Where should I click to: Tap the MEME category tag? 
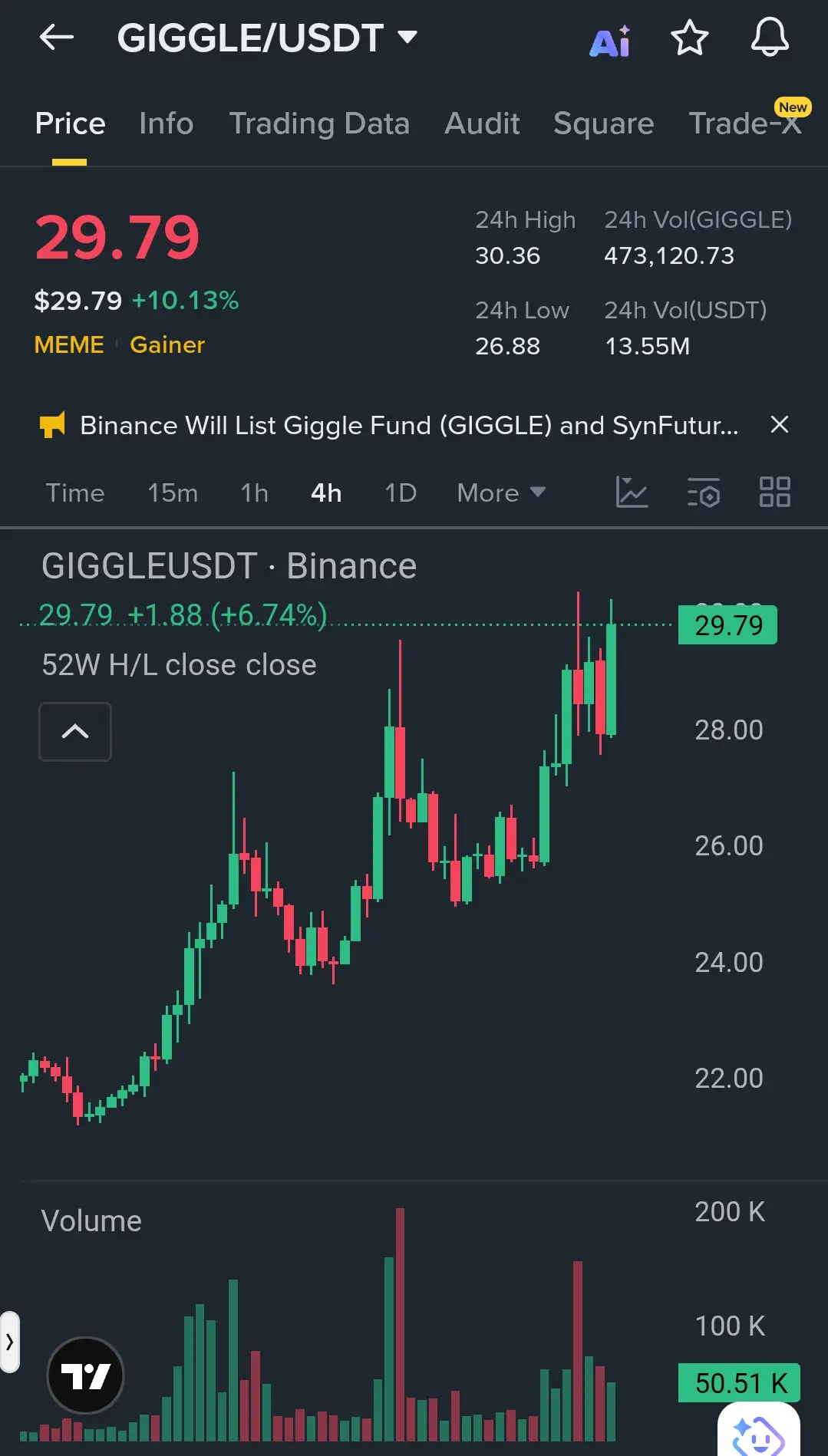point(69,344)
